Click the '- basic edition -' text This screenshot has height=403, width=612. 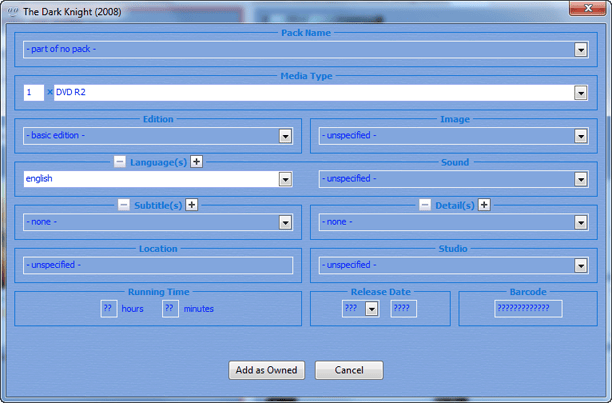point(55,135)
